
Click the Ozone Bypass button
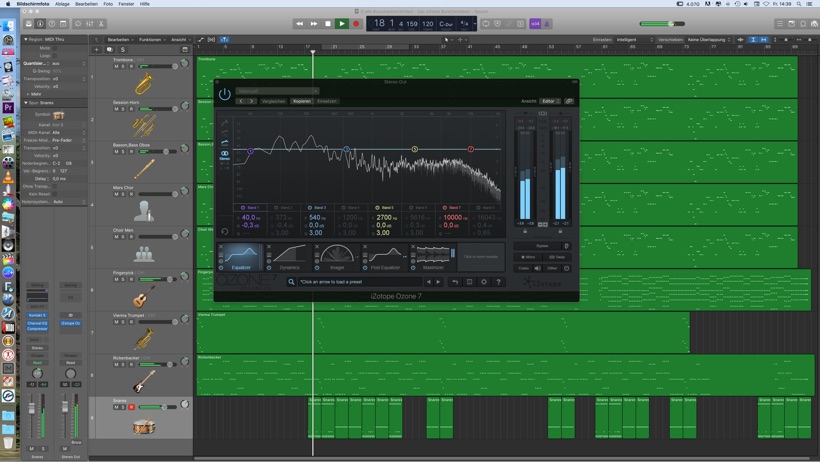tap(542, 246)
